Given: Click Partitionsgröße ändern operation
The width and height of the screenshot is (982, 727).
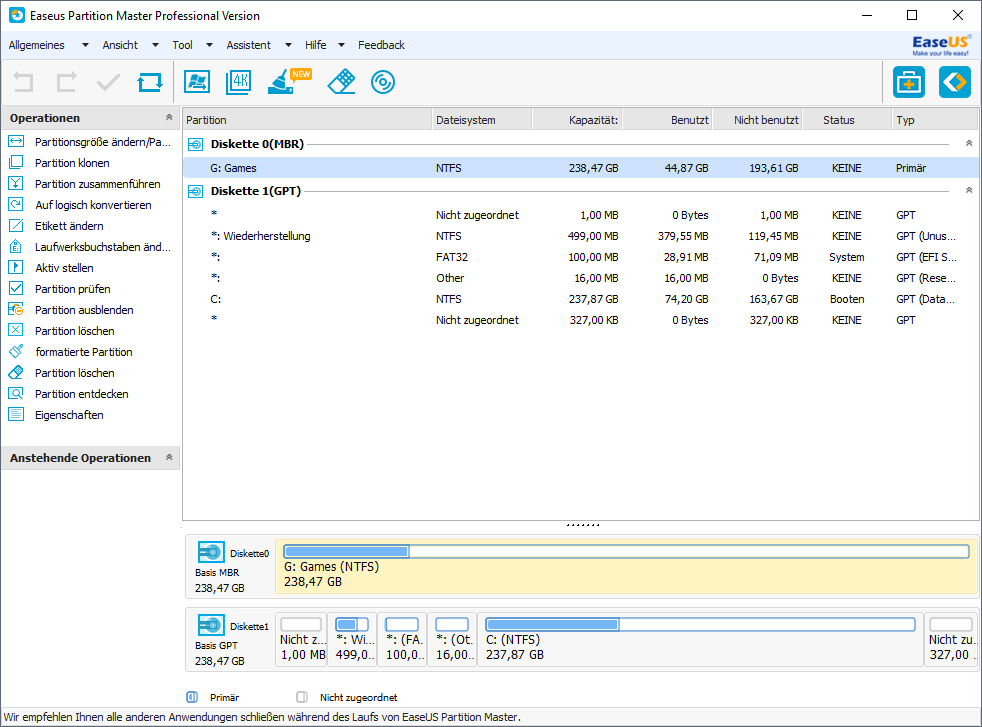Looking at the screenshot, I should pyautogui.click(x=89, y=142).
